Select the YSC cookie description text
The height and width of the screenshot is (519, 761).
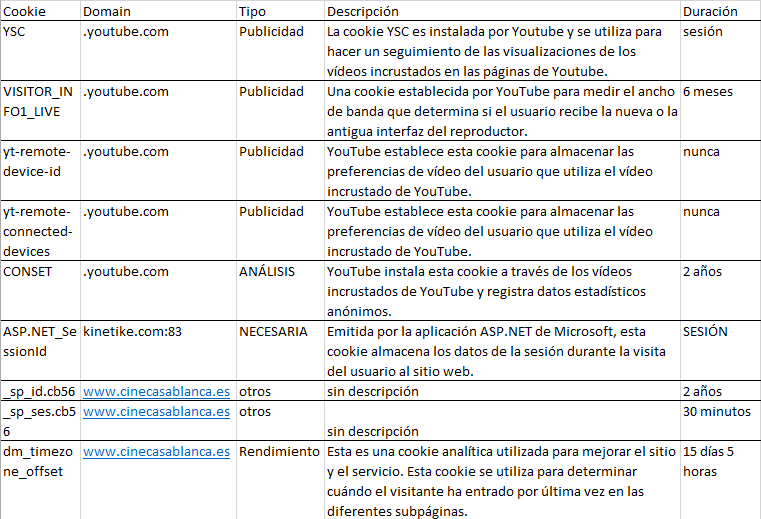(494, 51)
